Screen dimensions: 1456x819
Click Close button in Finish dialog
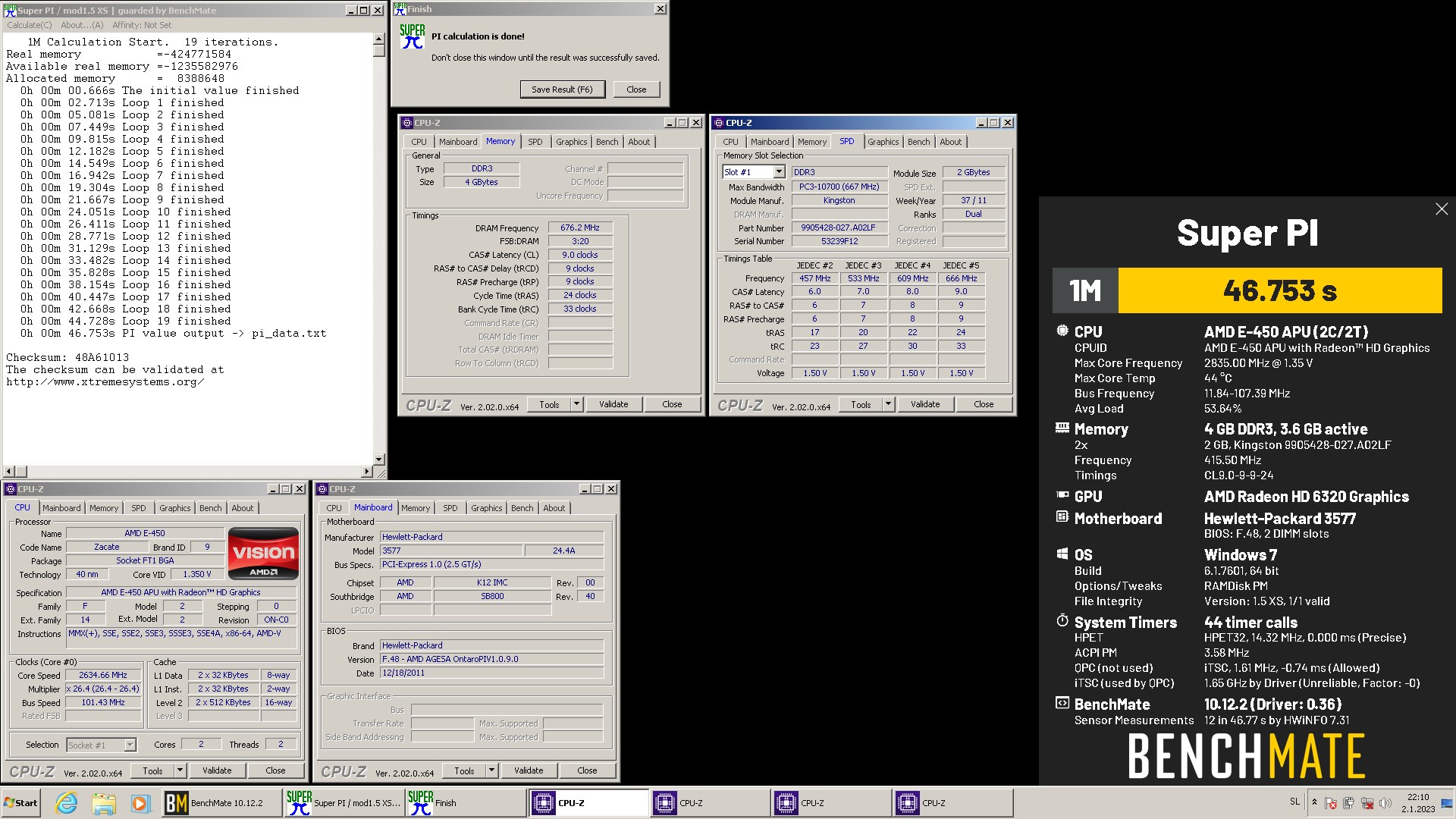click(636, 89)
